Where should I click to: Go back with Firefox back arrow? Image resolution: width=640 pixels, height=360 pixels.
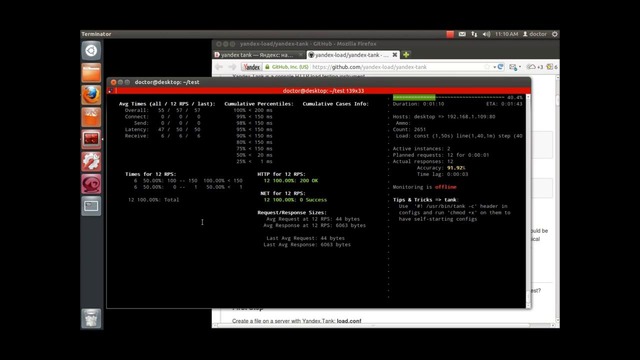219,67
